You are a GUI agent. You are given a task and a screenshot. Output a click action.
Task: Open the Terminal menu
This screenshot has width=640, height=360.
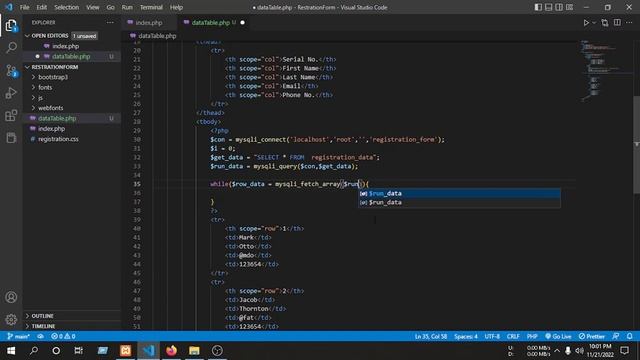click(x=151, y=7)
